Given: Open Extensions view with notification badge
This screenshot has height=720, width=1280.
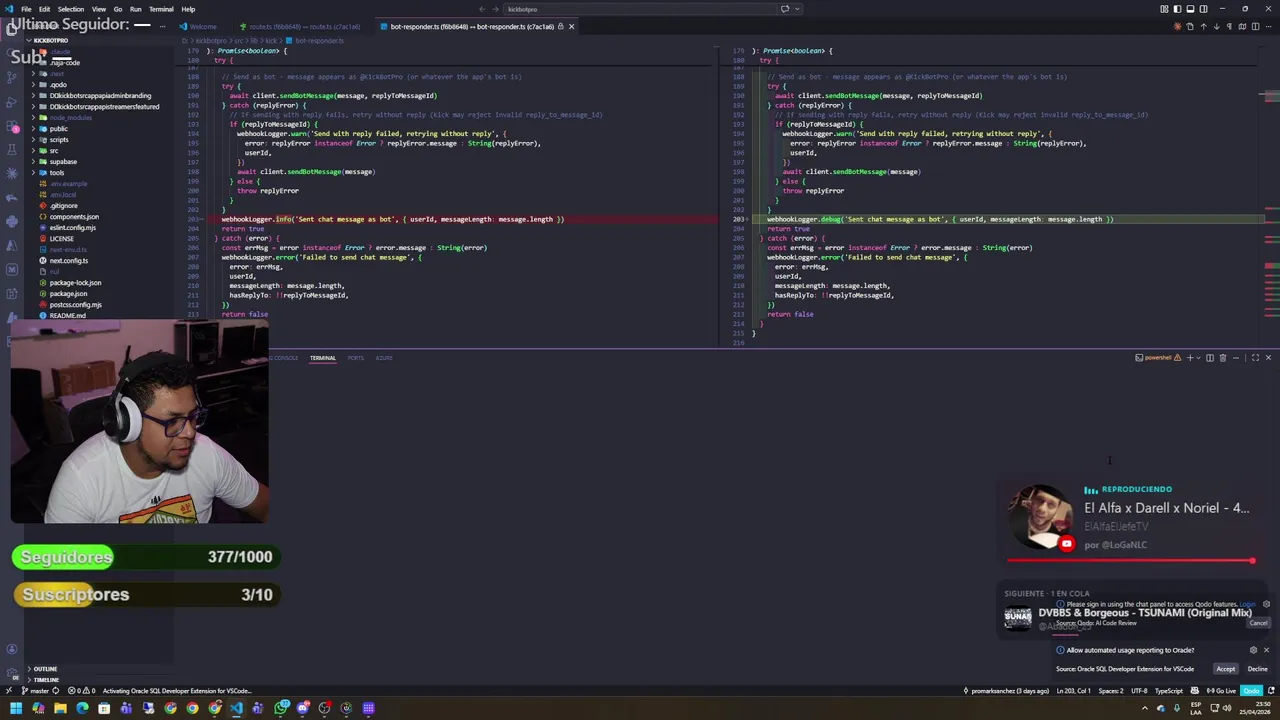Looking at the screenshot, I should click(x=12, y=127).
